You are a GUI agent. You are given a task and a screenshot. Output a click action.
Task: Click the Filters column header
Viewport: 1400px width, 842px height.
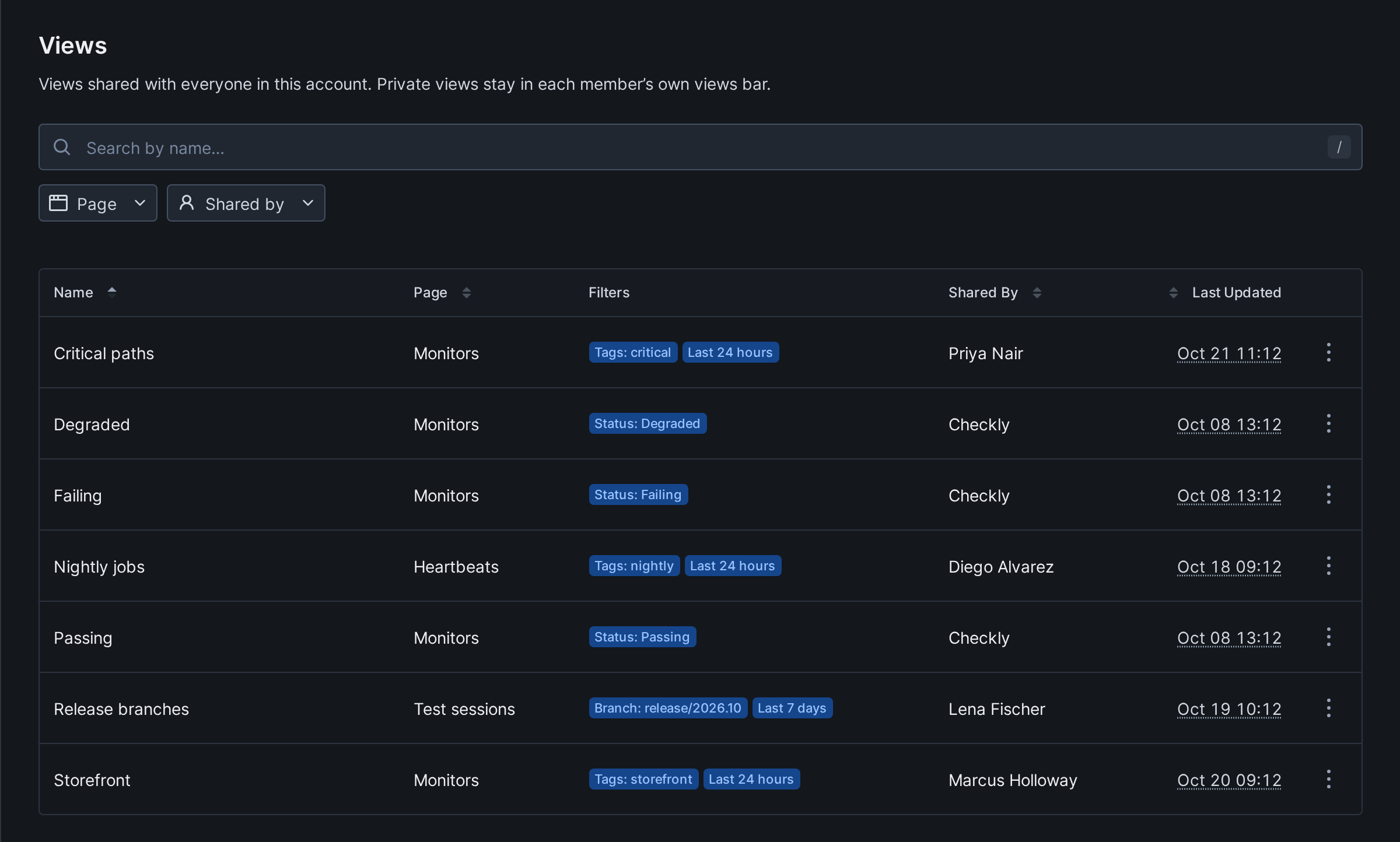(x=609, y=292)
